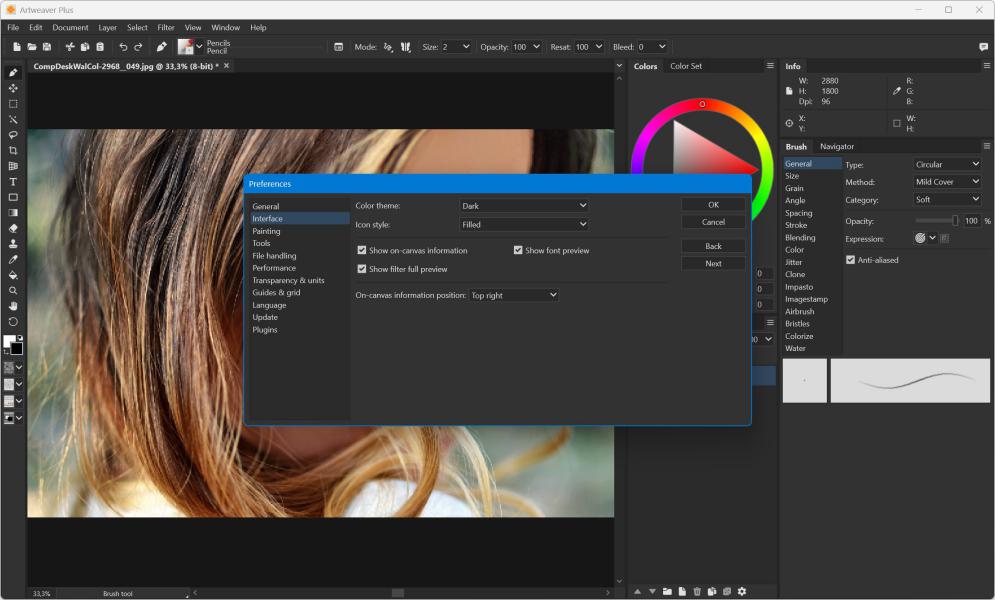Screen dimensions: 995x600
Task: Open the Color theme dropdown
Action: (523, 206)
